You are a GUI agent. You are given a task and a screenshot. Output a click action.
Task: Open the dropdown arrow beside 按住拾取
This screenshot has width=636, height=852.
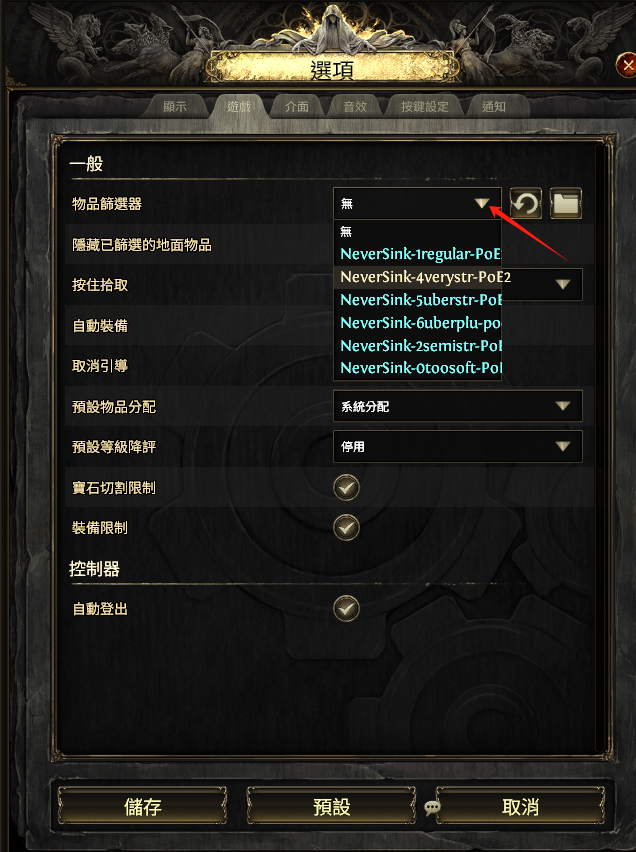563,284
